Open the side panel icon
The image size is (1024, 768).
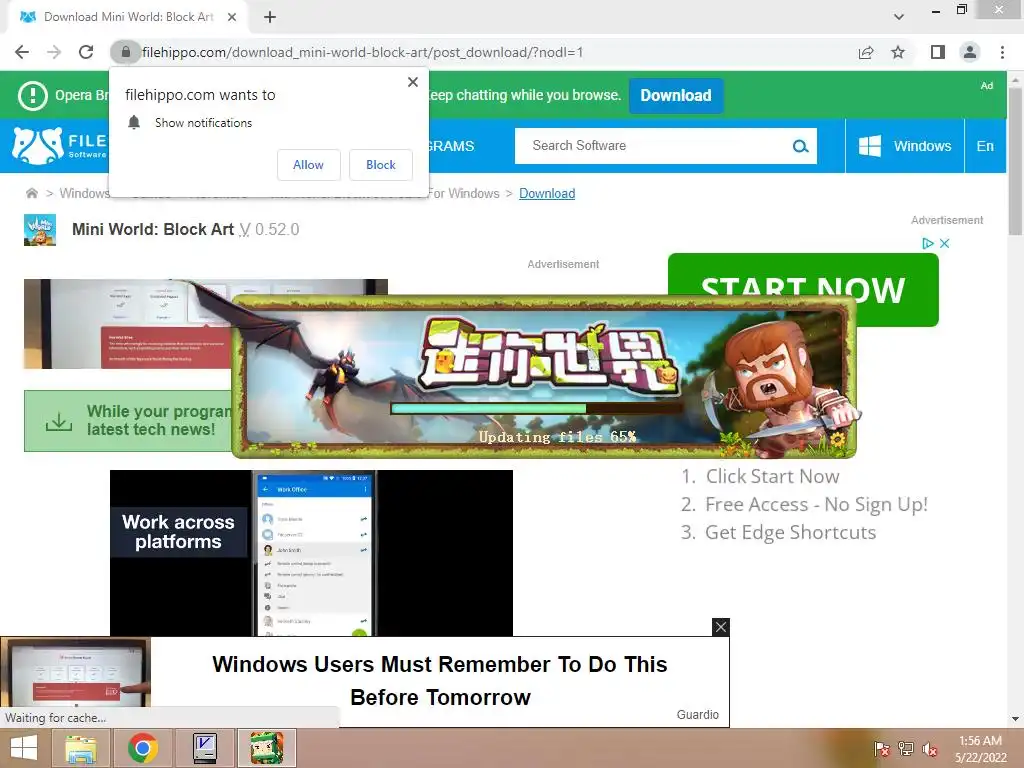(x=938, y=52)
